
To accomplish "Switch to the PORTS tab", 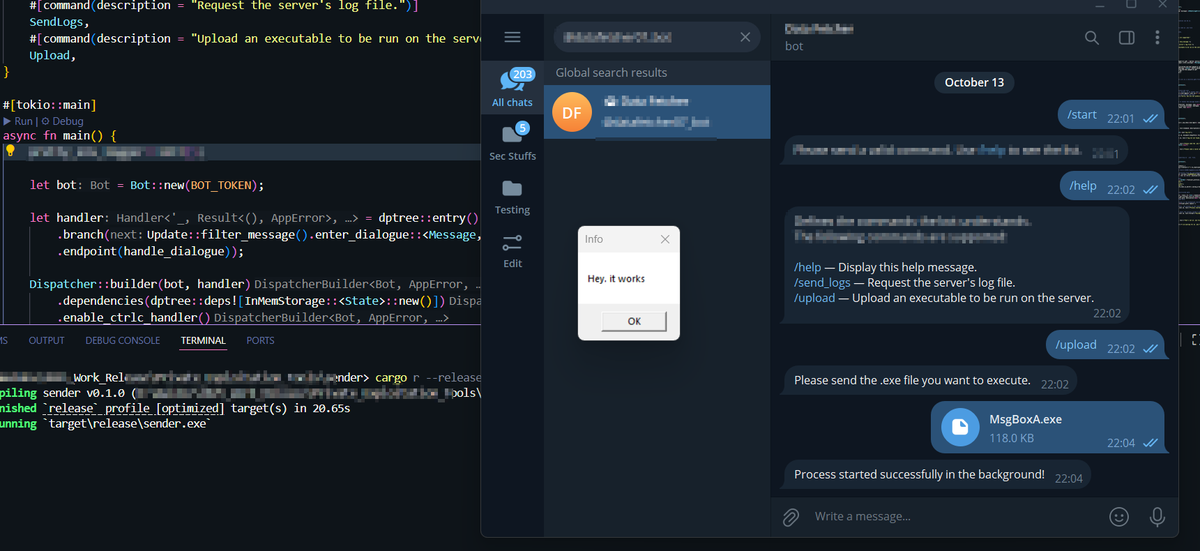I will [260, 341].
